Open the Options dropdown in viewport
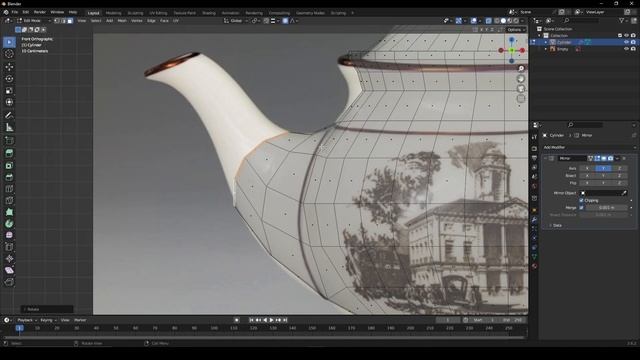This screenshot has height=360, width=640. pos(516,30)
